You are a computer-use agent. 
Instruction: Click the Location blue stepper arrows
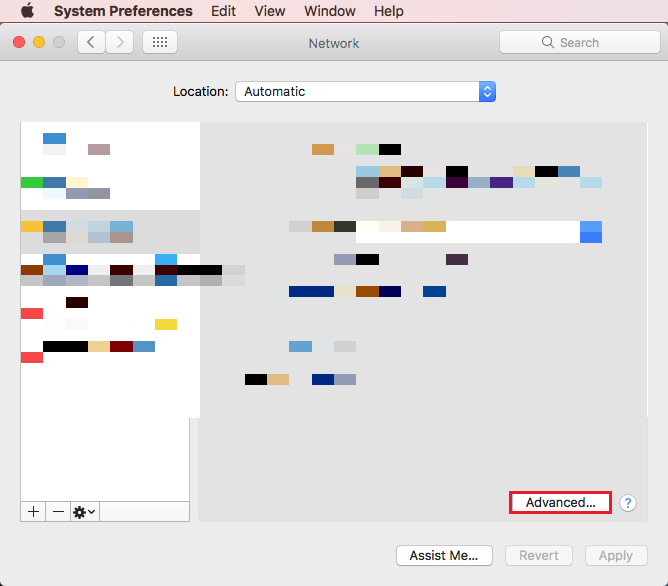[487, 92]
